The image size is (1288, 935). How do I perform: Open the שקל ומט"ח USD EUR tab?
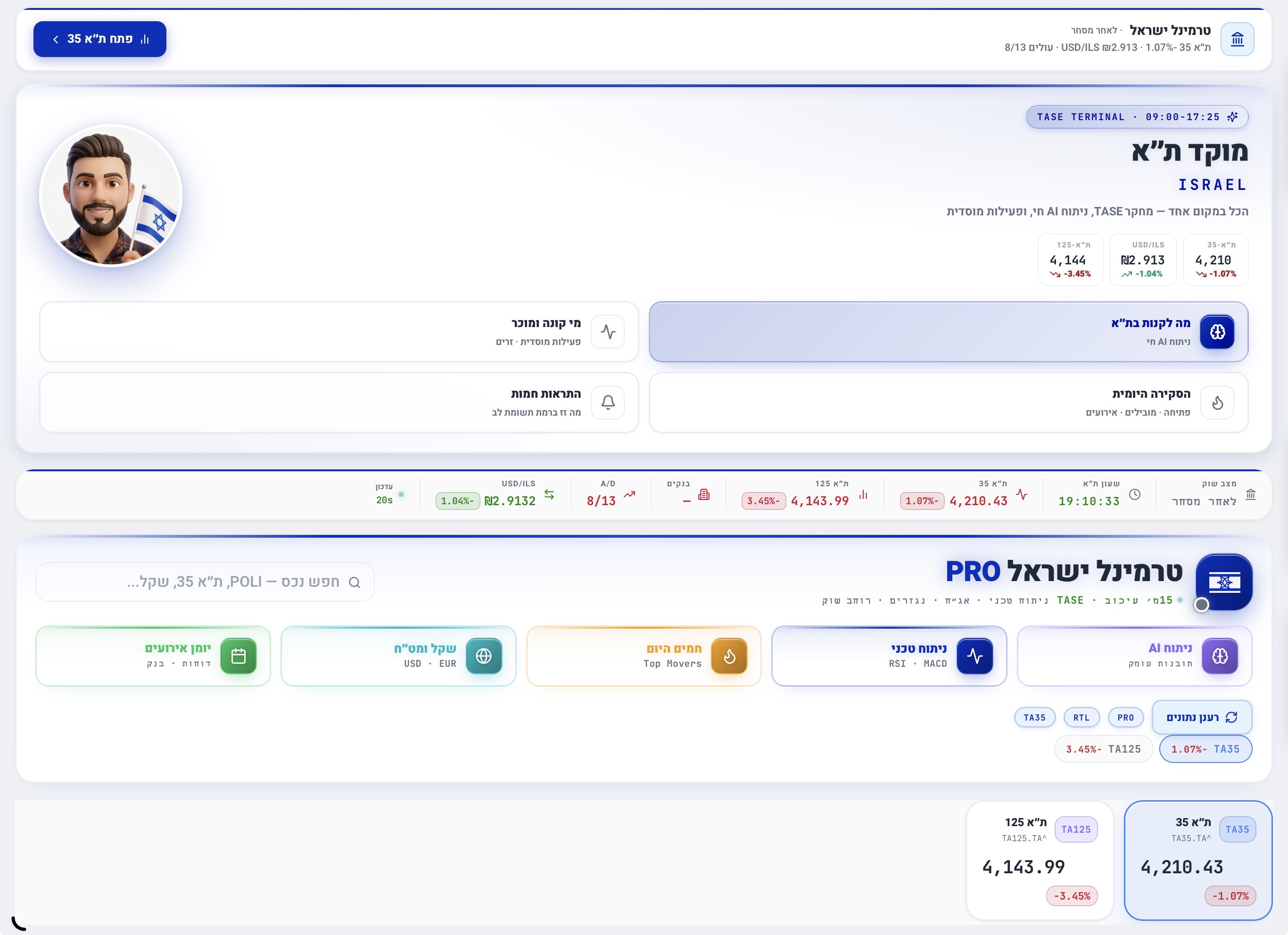pyautogui.click(x=399, y=656)
